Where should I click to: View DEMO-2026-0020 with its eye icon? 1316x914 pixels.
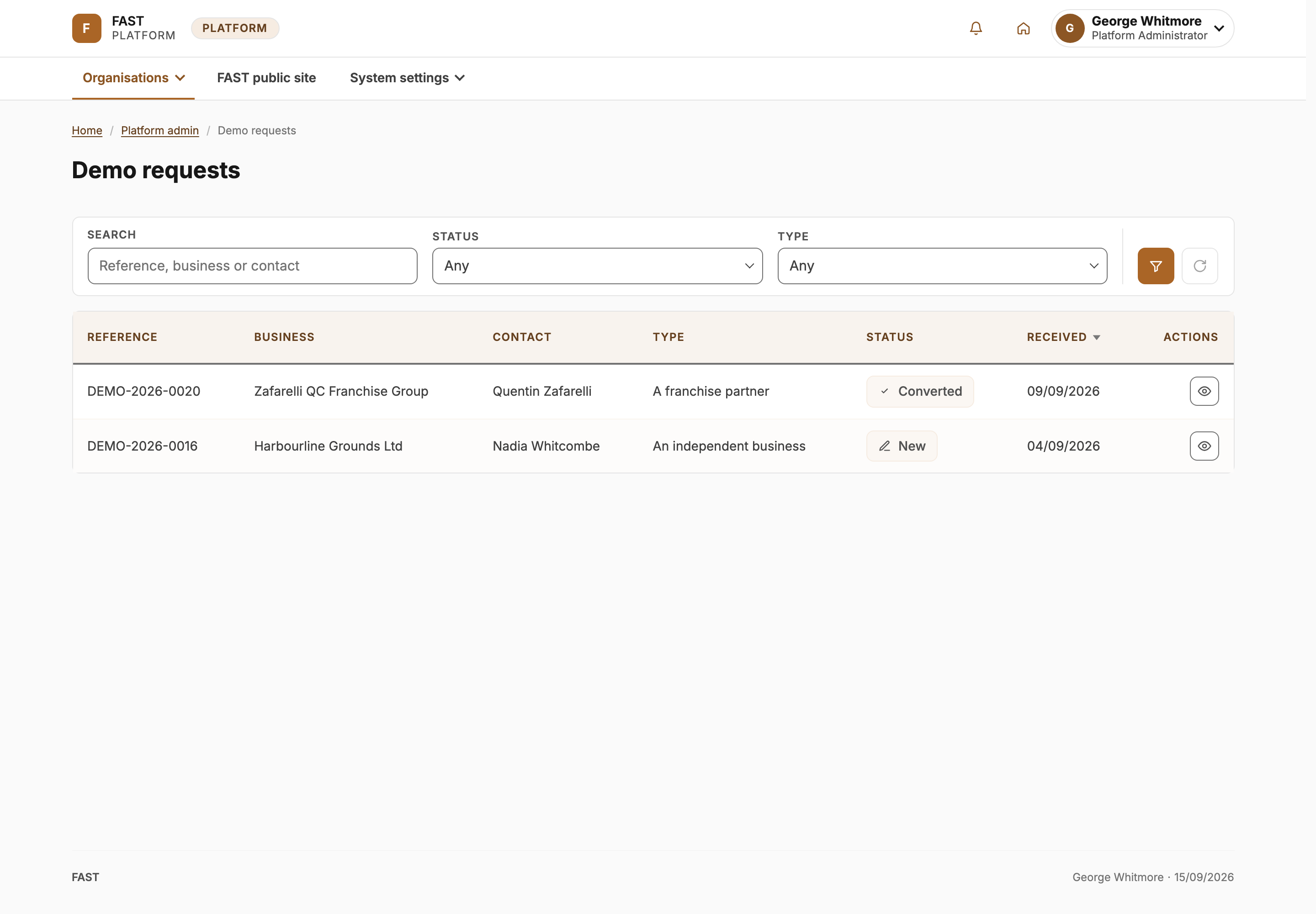pyautogui.click(x=1205, y=391)
